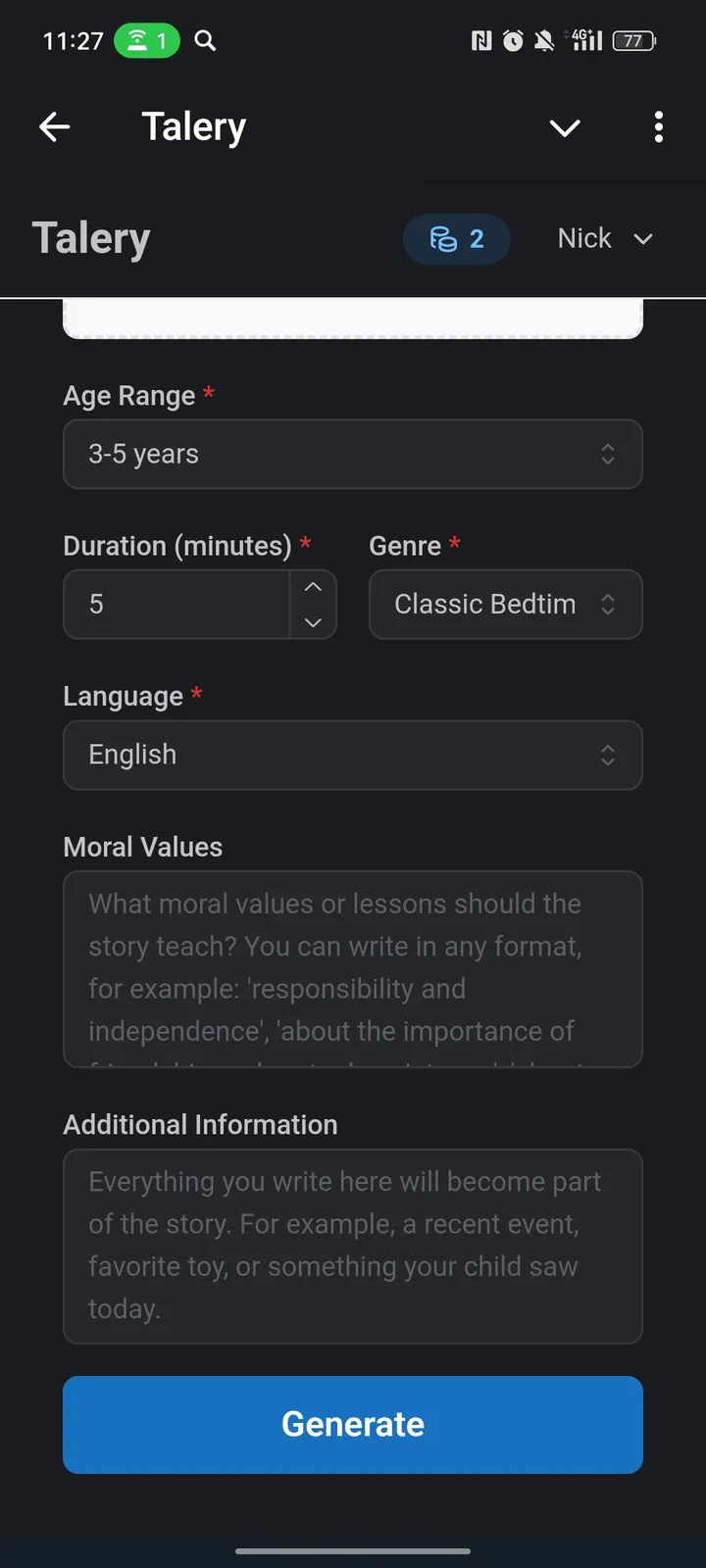Expand the Nick account menu

point(605,238)
